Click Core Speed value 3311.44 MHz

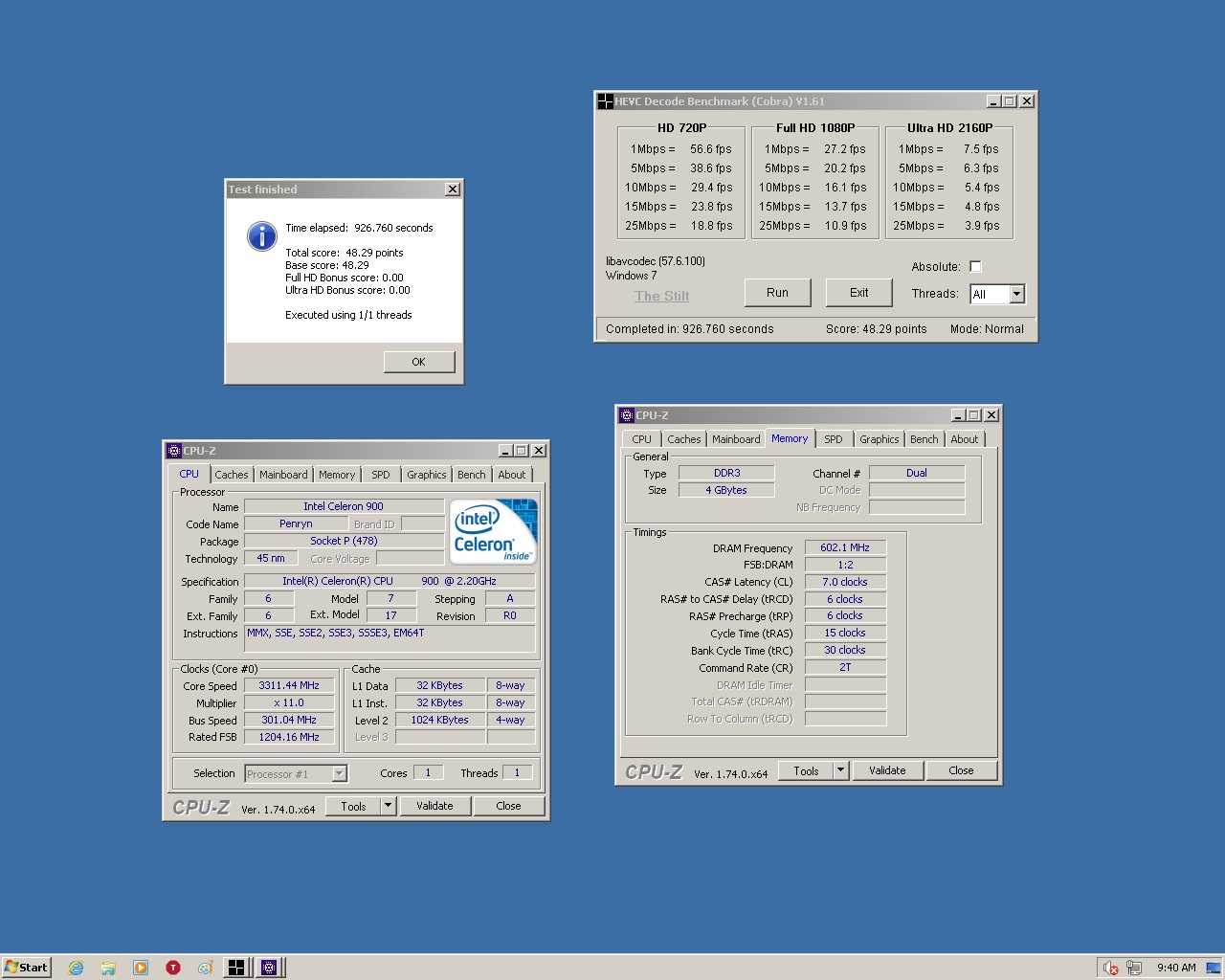pos(289,685)
